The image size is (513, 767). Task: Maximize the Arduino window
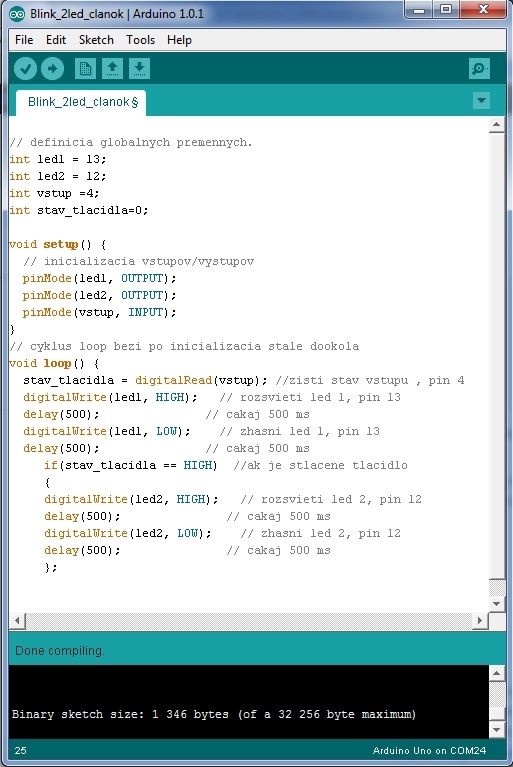click(446, 10)
